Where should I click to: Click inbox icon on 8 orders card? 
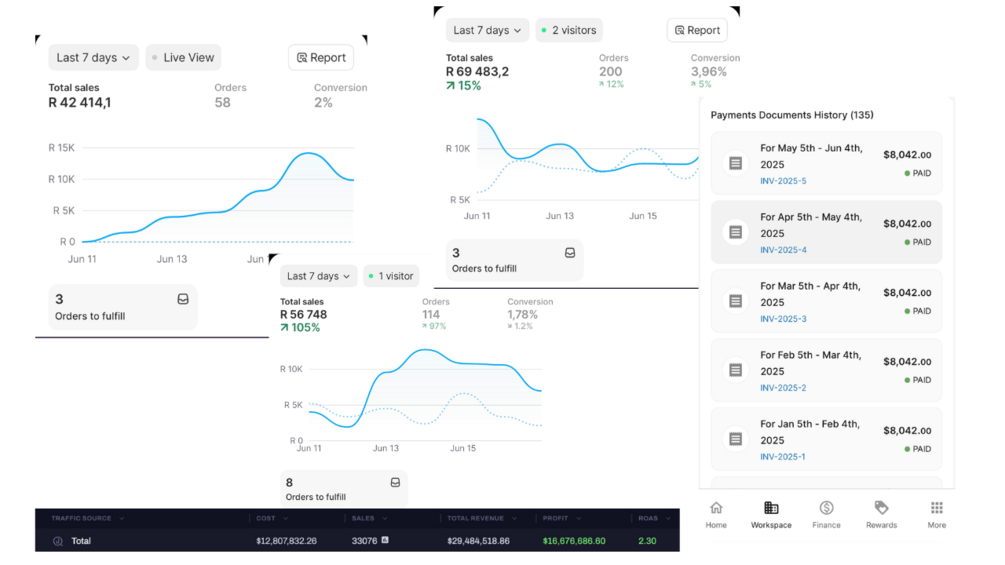pos(395,482)
